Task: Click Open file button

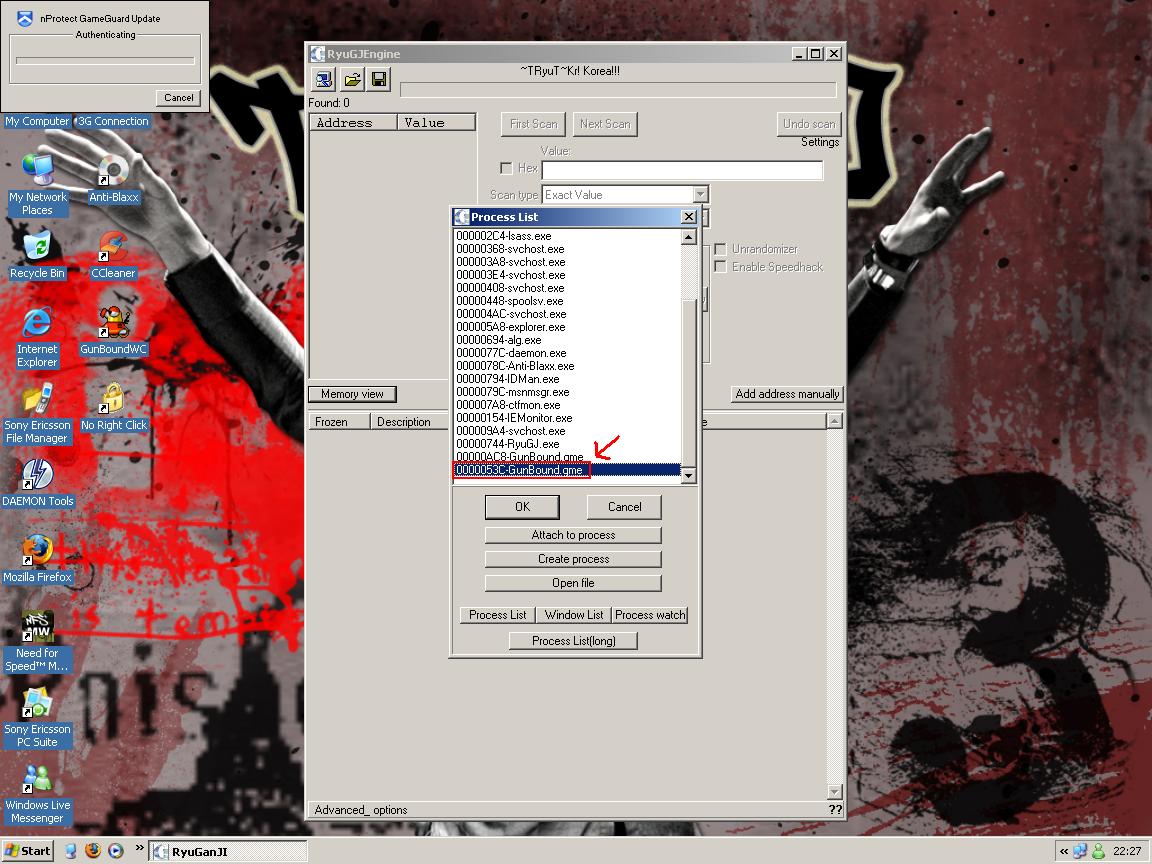Action: 573,583
